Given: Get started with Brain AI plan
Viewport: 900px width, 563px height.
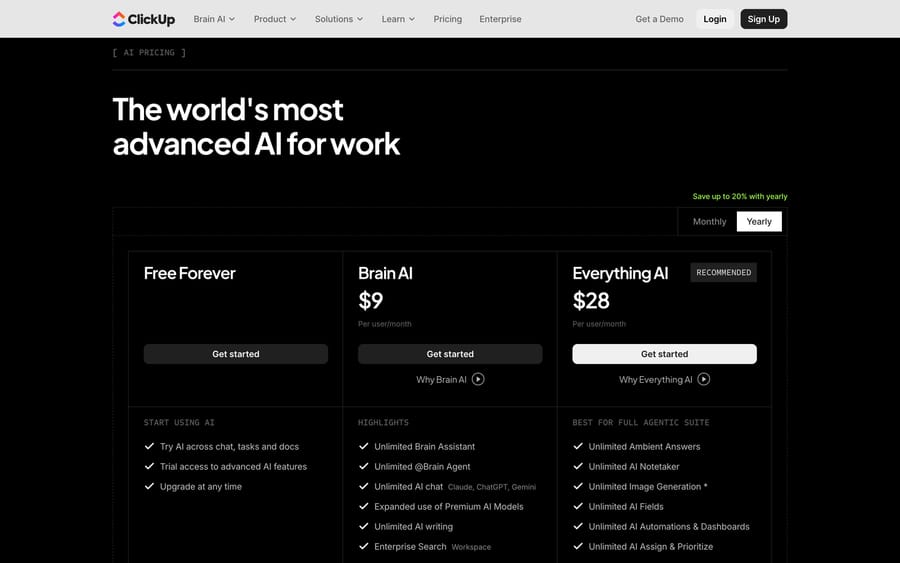Looking at the screenshot, I should [x=450, y=354].
